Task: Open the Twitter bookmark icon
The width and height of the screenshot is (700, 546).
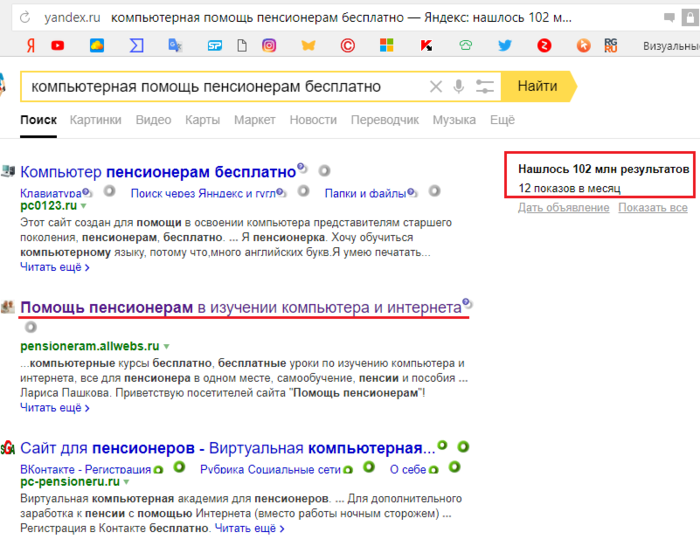Action: click(505, 46)
